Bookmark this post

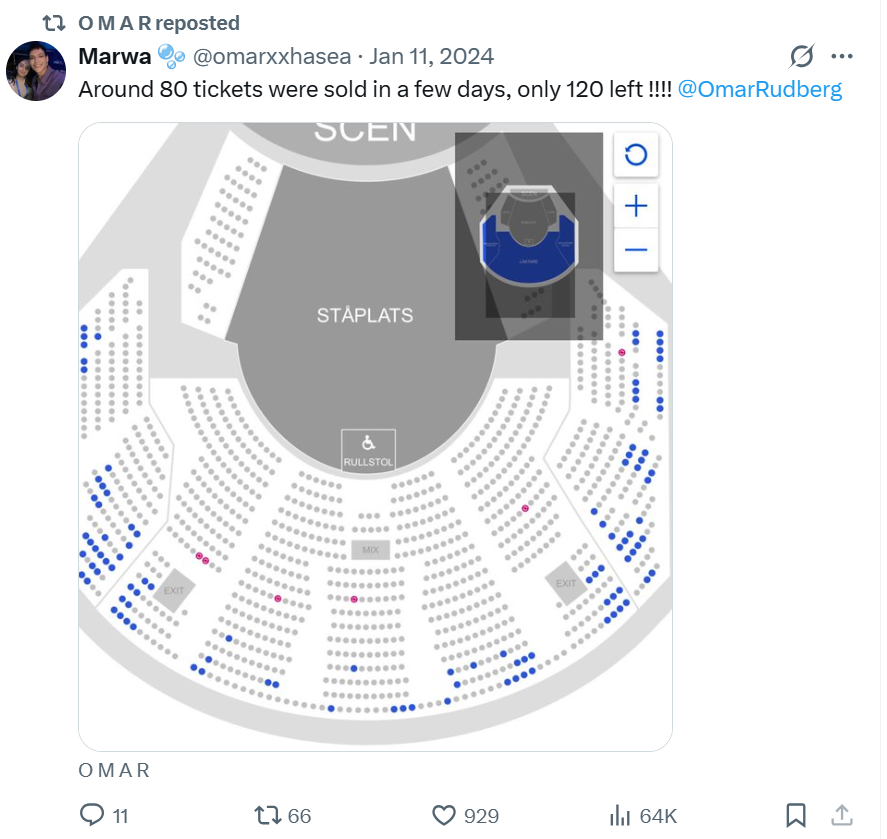click(796, 816)
